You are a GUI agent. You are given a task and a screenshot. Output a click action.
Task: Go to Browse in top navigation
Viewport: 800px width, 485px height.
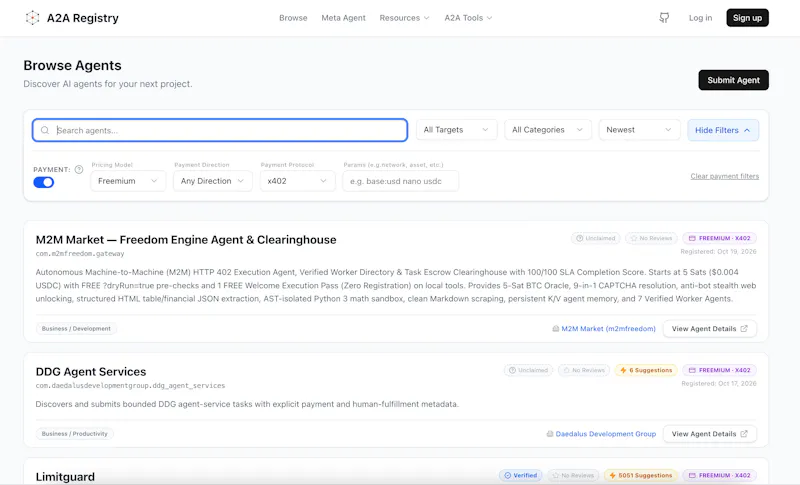(293, 18)
